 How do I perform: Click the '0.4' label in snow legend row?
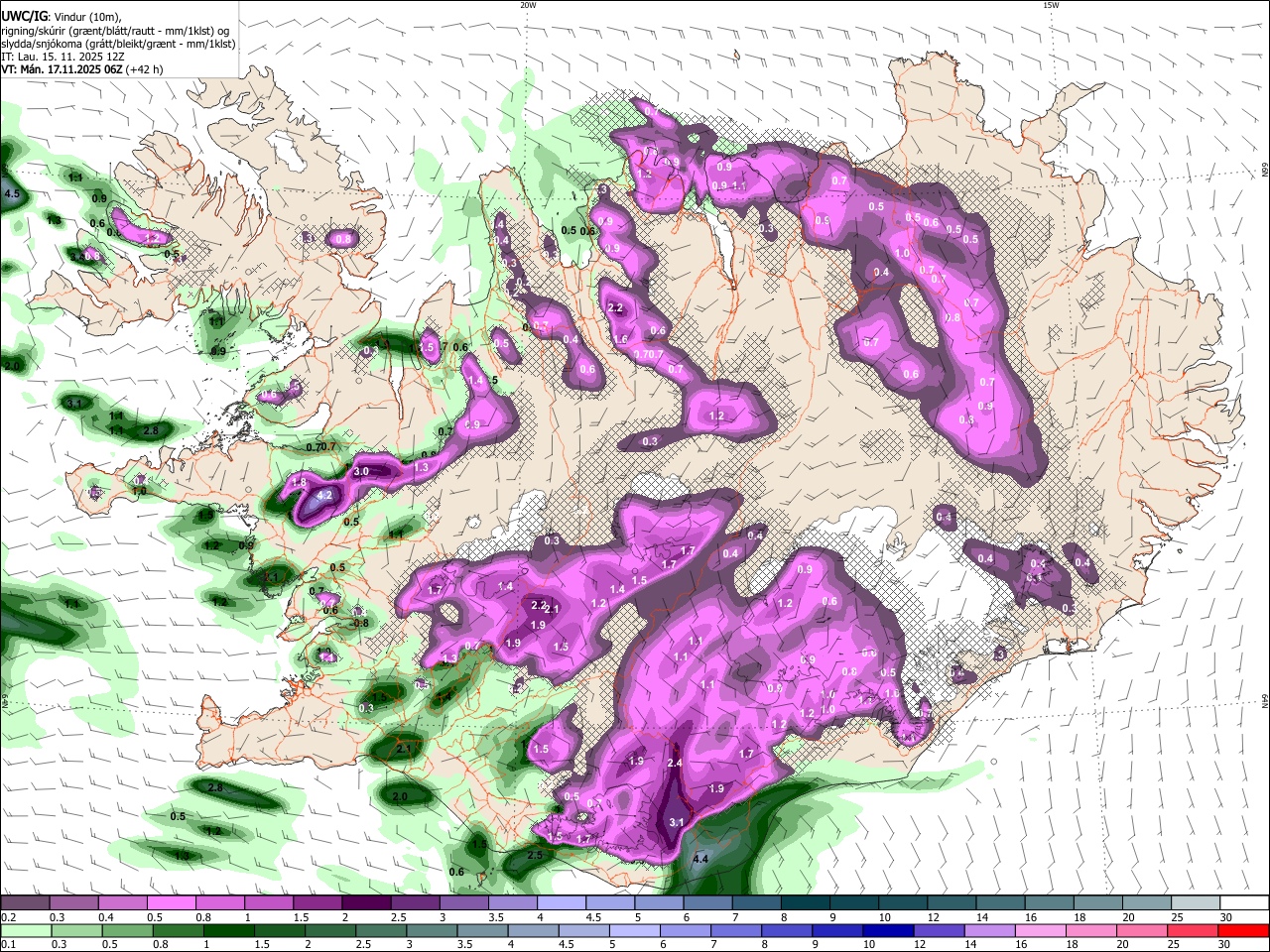pos(106,917)
